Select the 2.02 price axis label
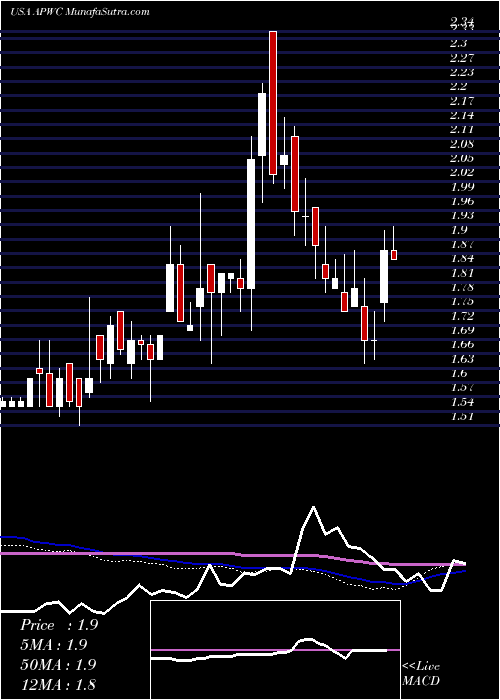 [x=462, y=172]
